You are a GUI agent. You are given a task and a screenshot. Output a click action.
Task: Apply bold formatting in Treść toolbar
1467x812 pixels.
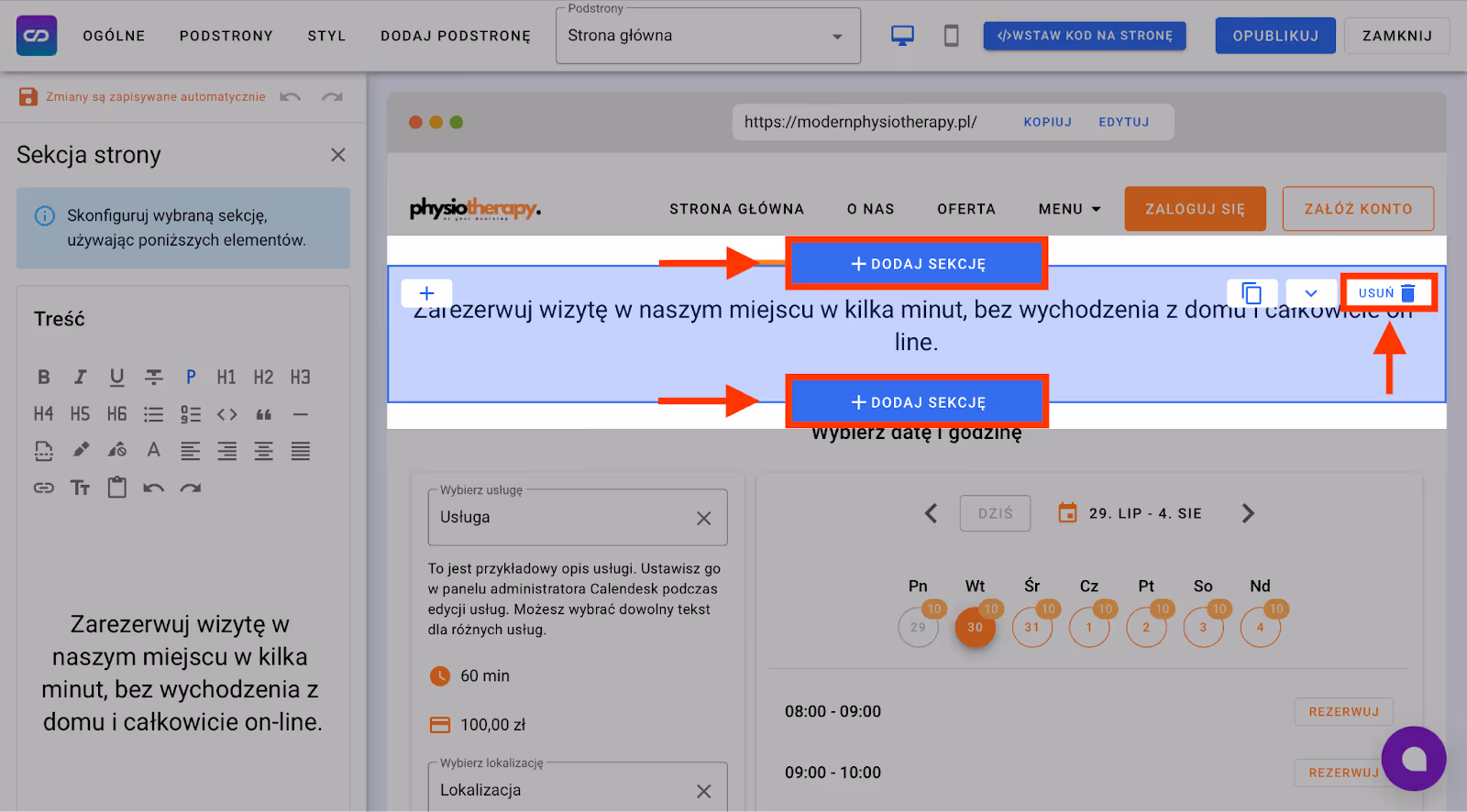[43, 377]
